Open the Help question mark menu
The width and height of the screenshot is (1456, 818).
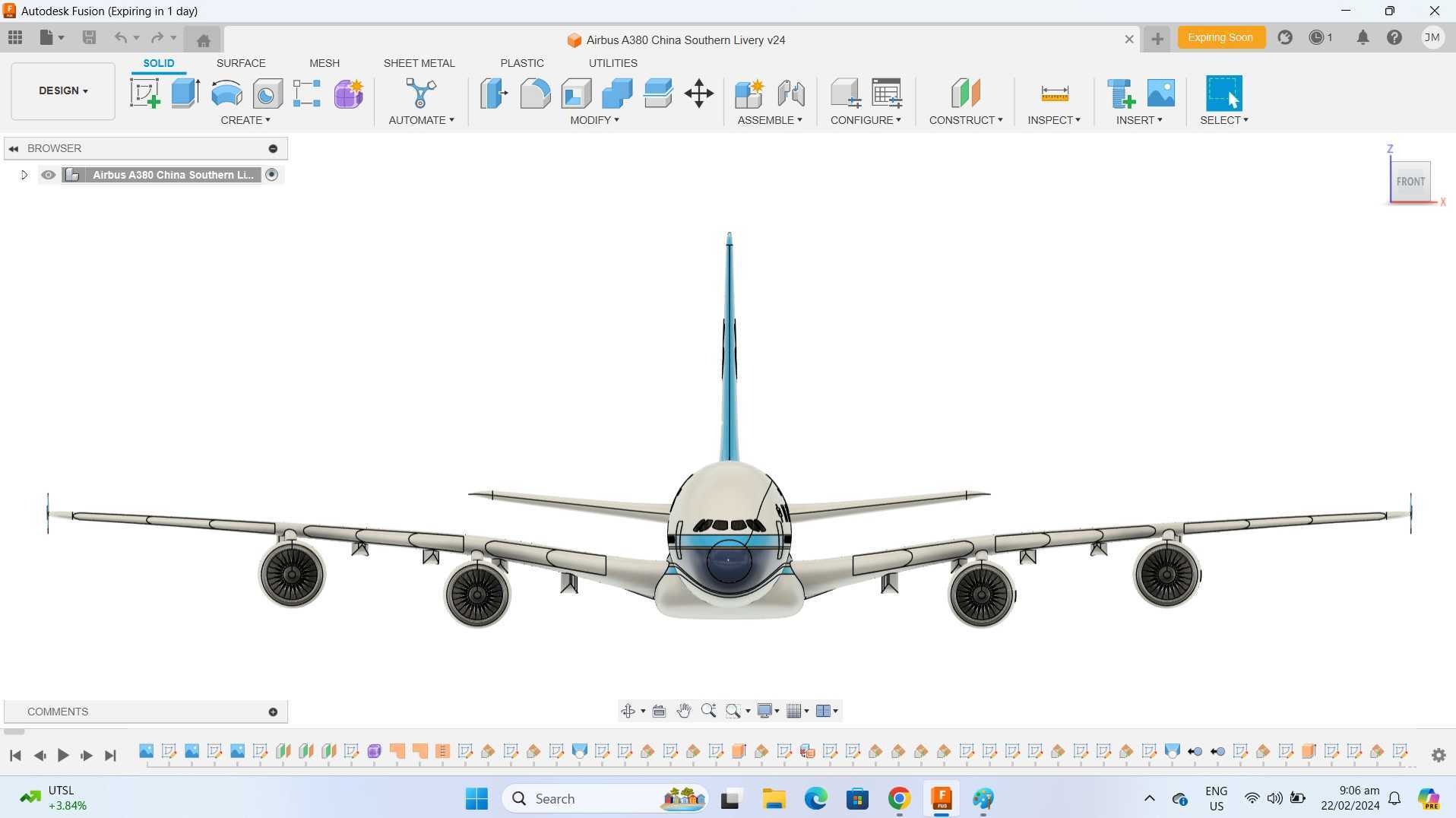click(x=1394, y=37)
